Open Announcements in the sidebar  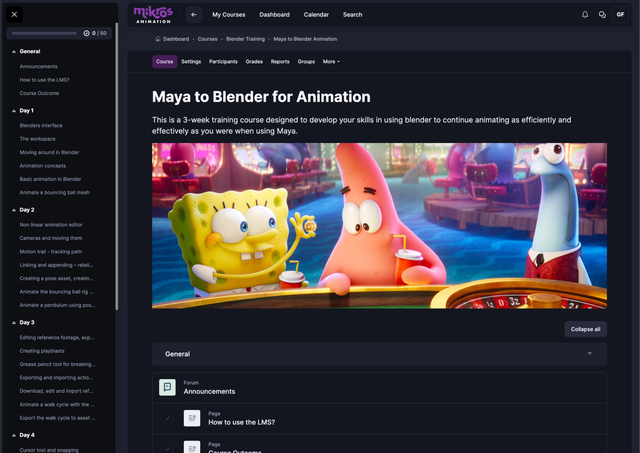pos(38,67)
